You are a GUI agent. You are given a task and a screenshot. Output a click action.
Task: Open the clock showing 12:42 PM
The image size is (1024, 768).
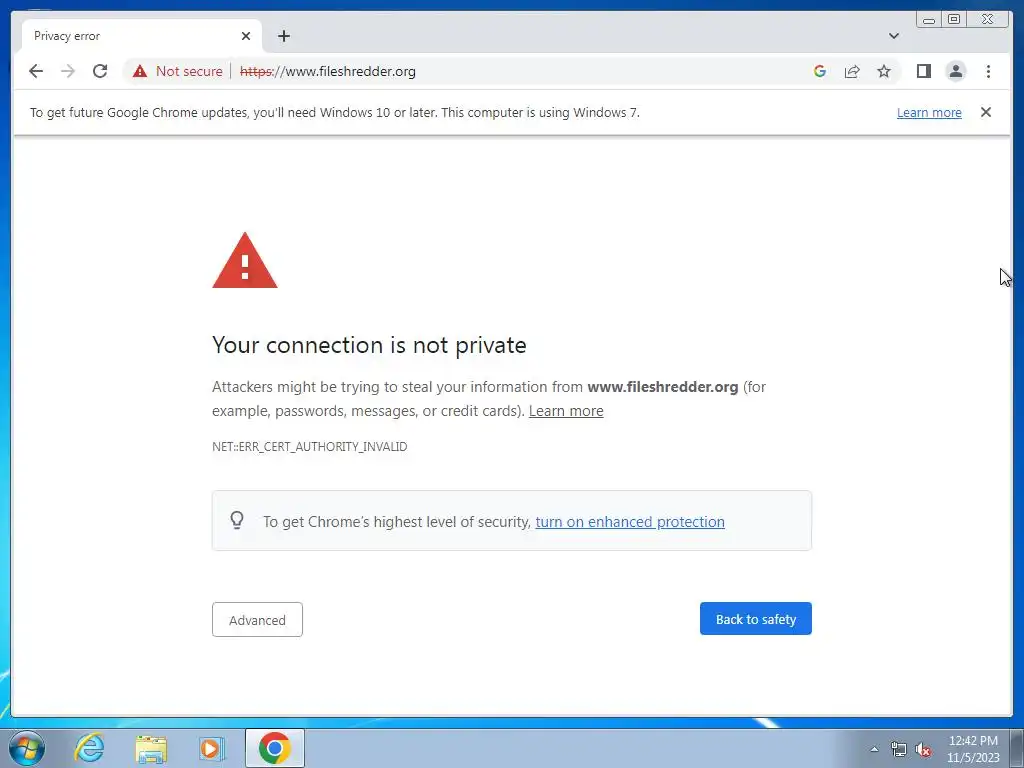point(973,749)
